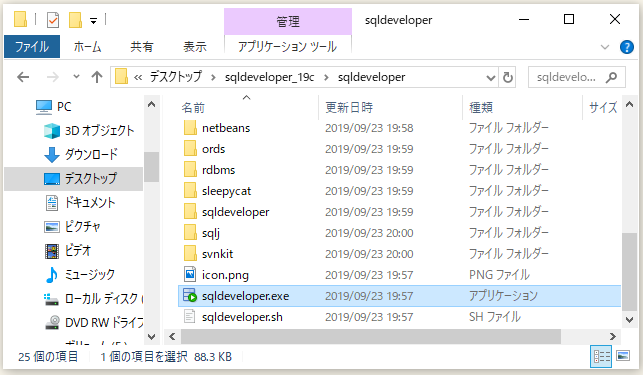
Task: Click the sqldeveloper.sh file name
Action: (242, 317)
